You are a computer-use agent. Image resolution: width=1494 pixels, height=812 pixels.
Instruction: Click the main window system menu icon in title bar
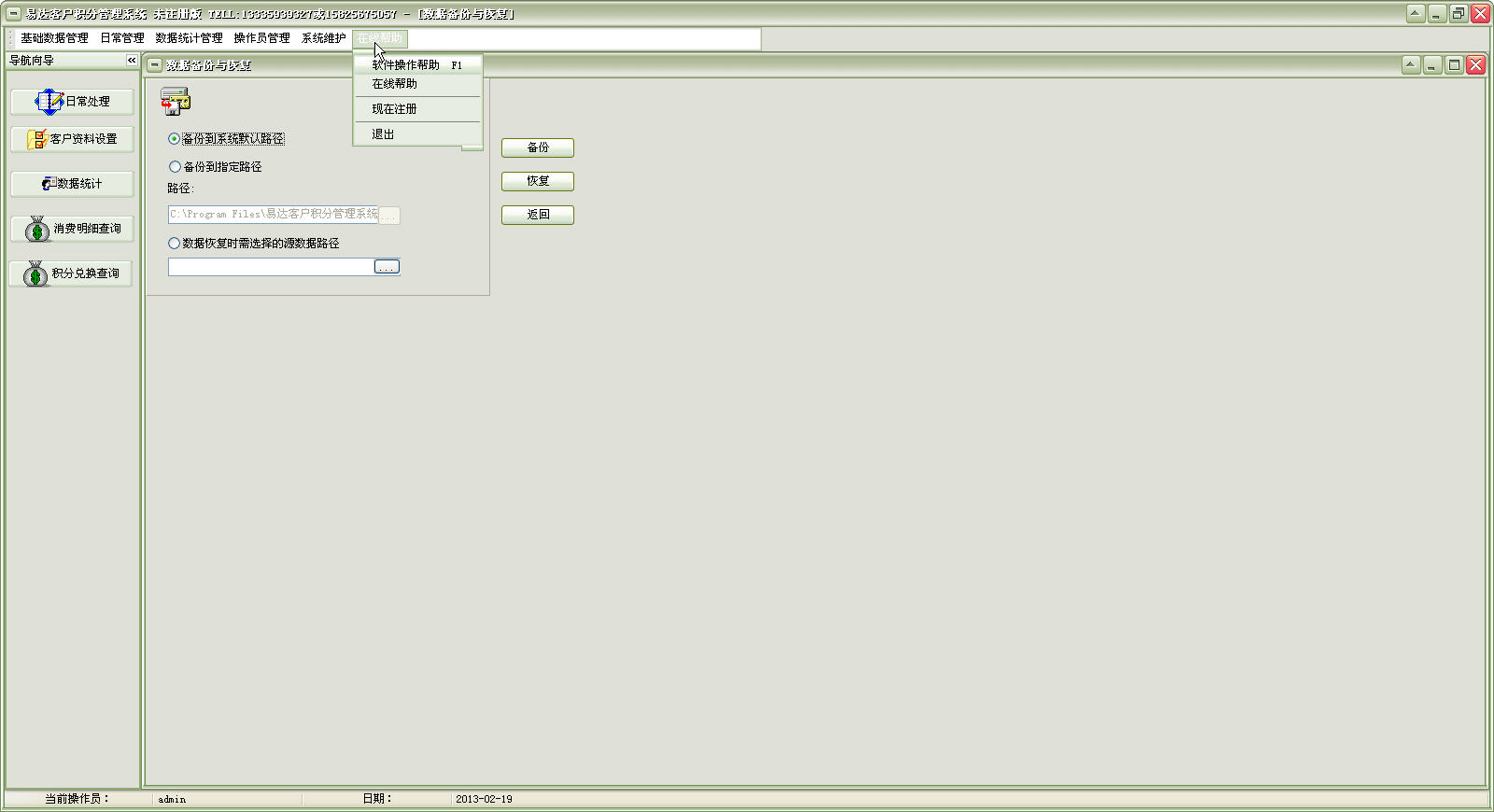tap(14, 14)
